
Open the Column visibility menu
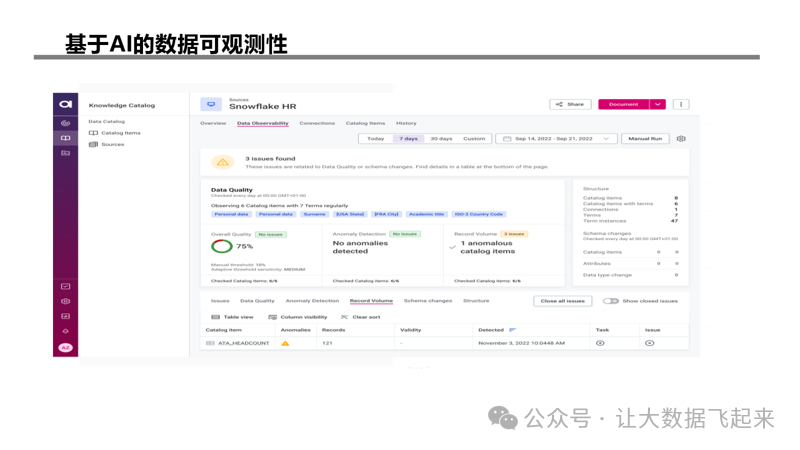(x=298, y=317)
